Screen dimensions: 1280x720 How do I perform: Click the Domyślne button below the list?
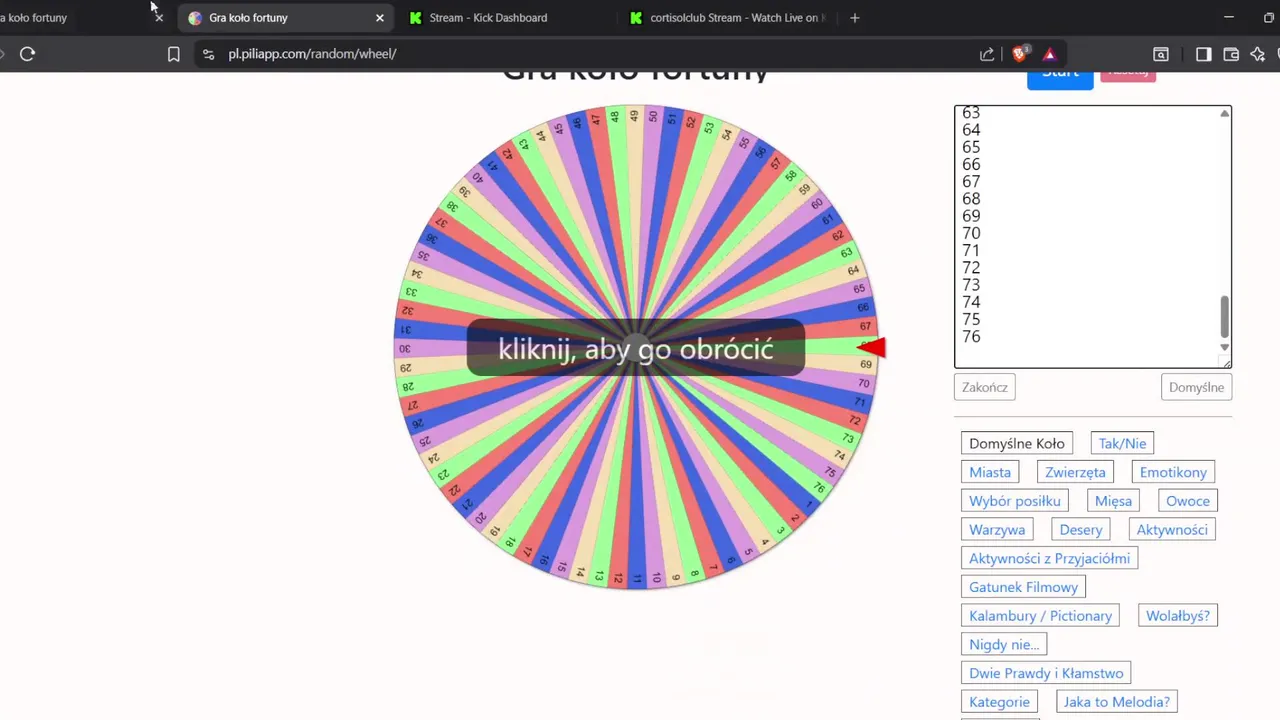1196,387
